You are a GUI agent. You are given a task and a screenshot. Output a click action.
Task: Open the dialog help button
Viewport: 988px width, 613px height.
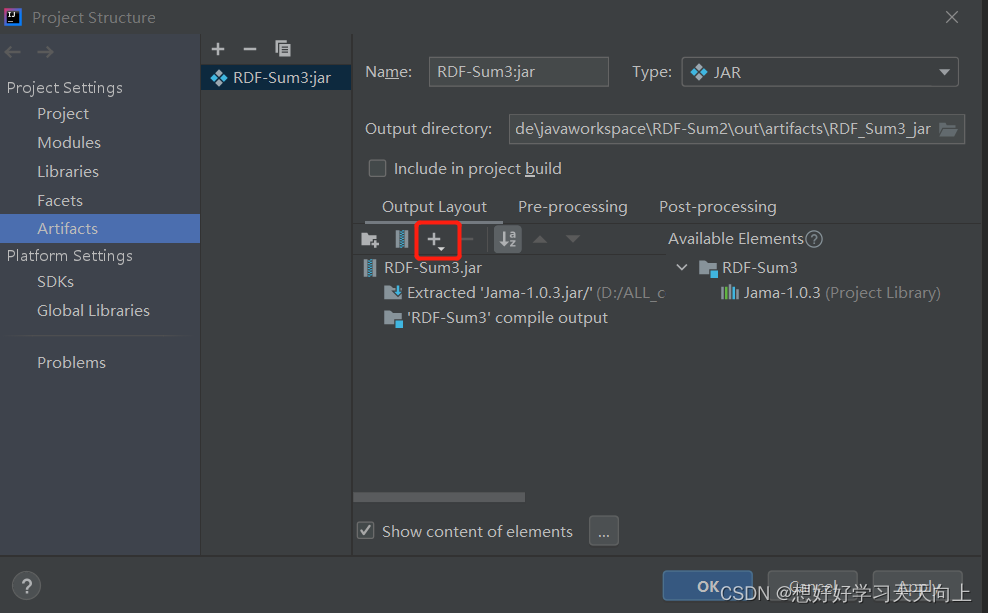click(x=26, y=587)
